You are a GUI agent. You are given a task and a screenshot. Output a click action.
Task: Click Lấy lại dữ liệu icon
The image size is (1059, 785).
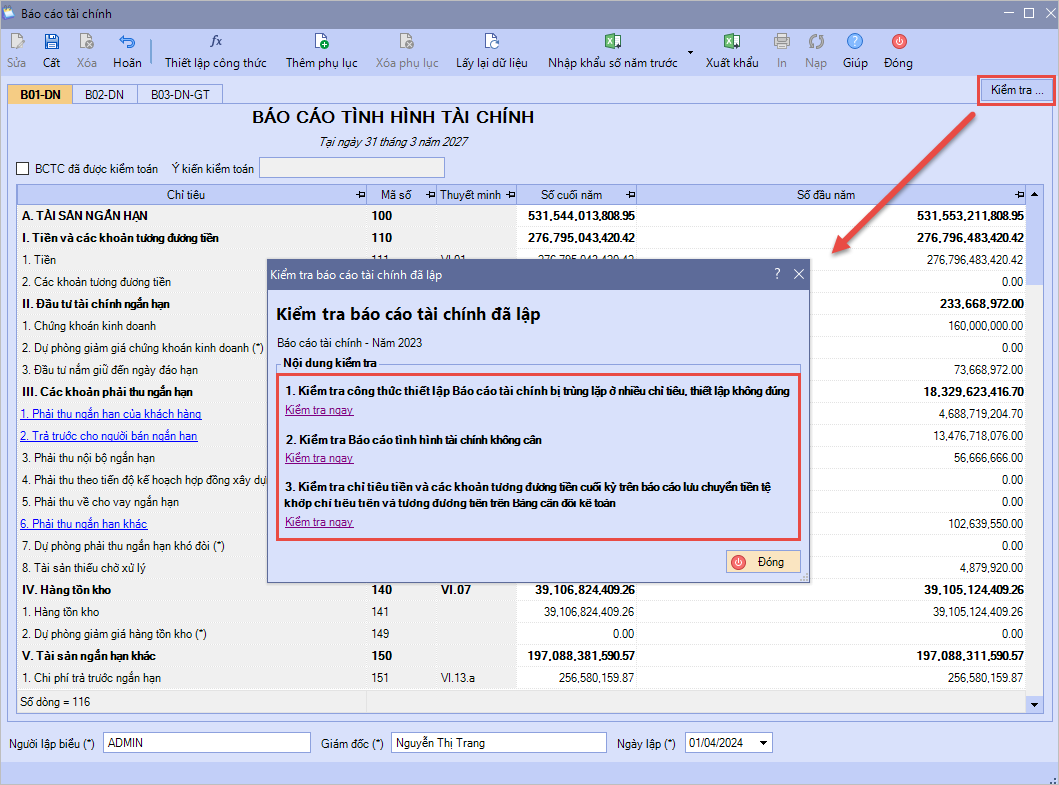491,42
